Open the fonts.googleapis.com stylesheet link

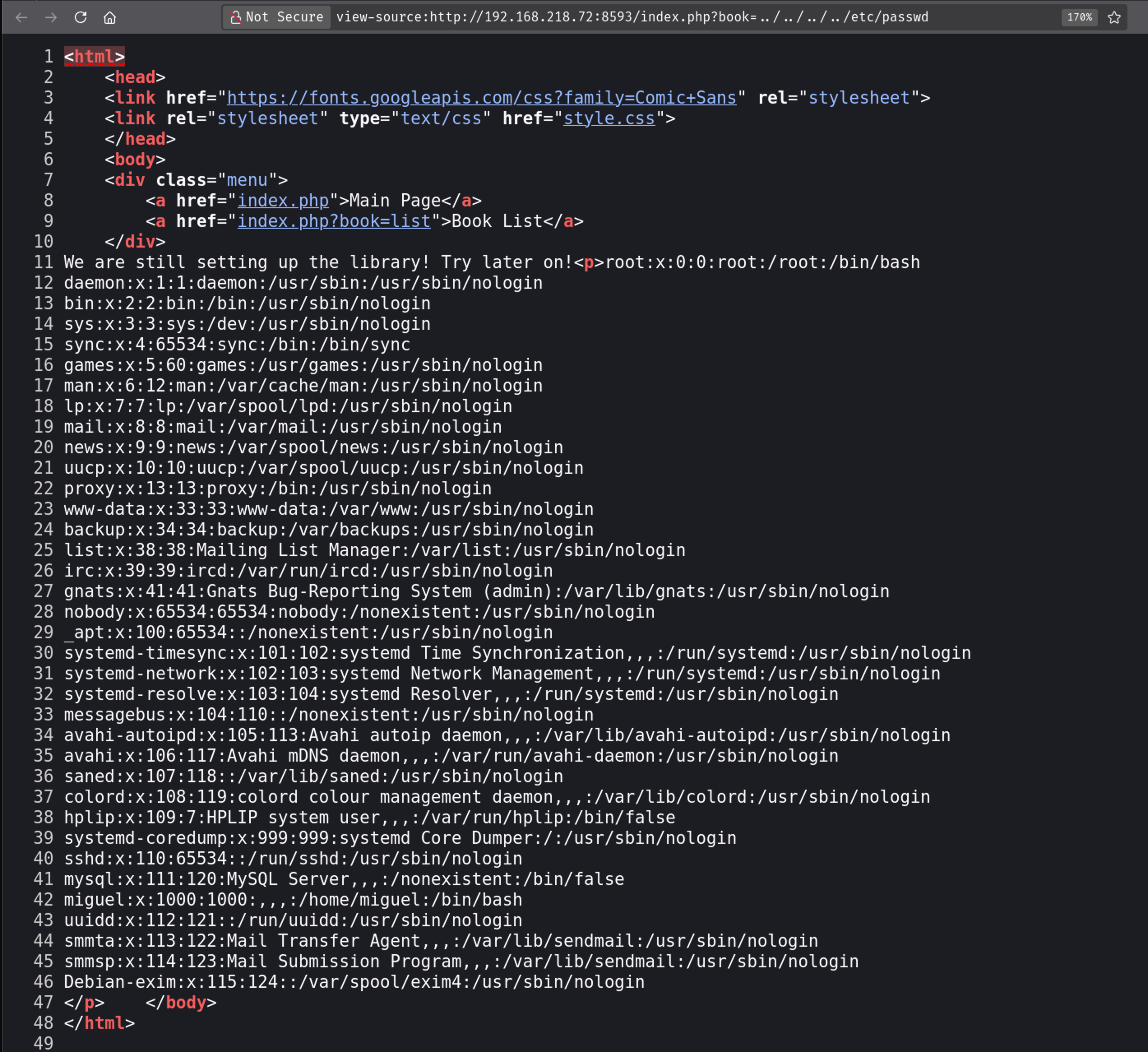[x=482, y=97]
